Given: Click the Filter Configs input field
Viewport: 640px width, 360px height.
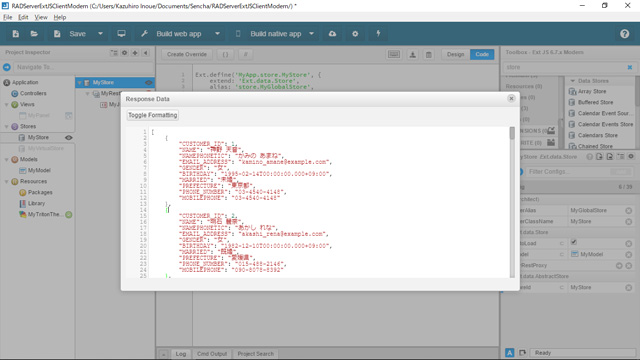Looking at the screenshot, I should point(567,172).
